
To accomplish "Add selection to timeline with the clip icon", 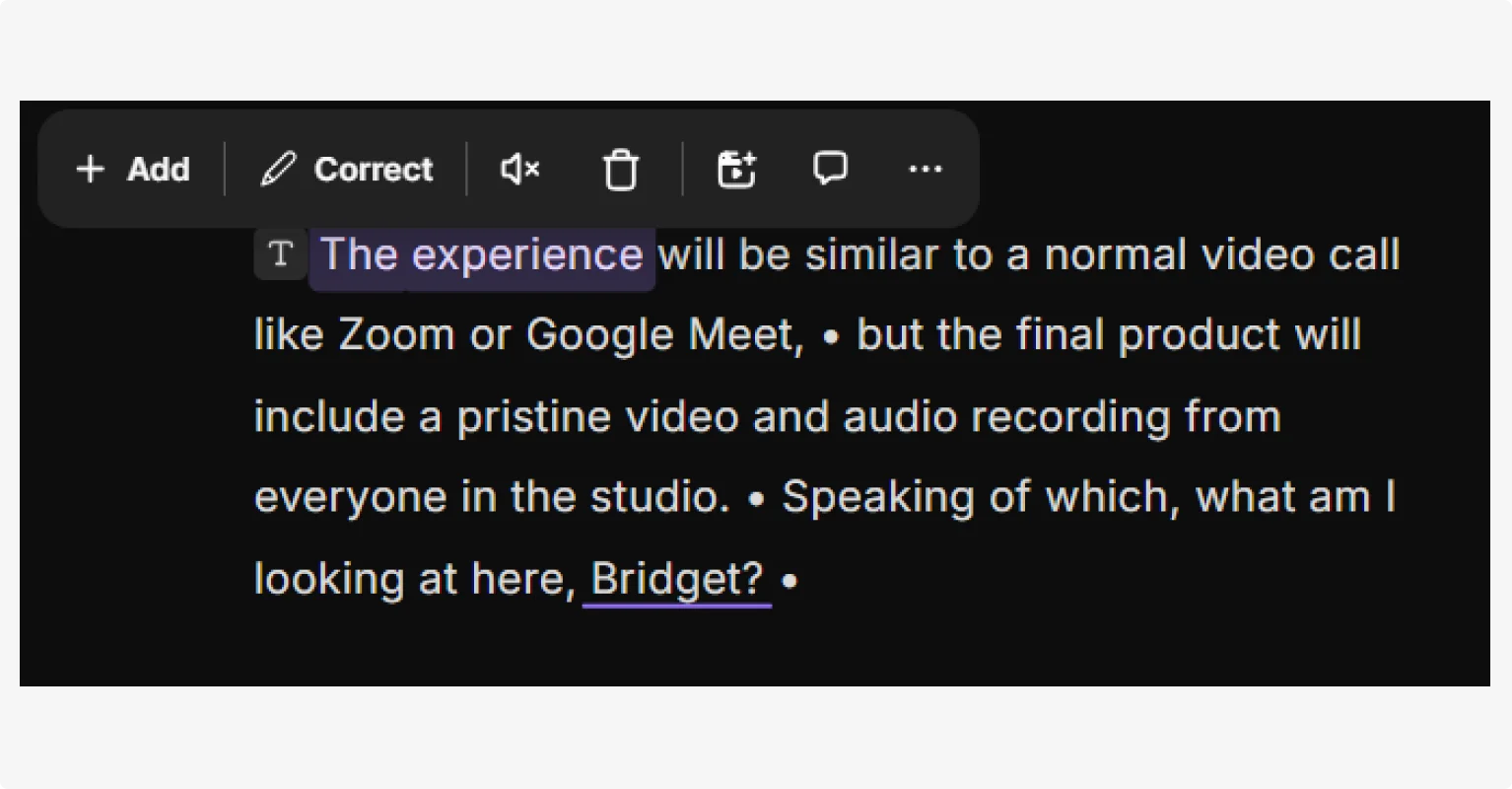I will tap(735, 169).
